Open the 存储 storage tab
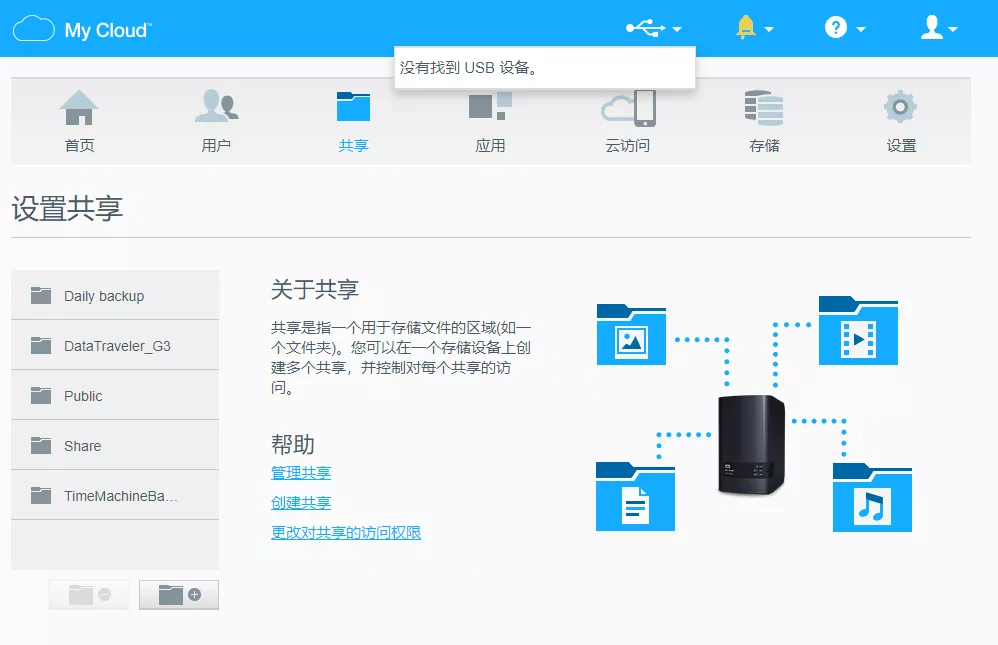Viewport: 998px width, 645px height. (x=764, y=122)
